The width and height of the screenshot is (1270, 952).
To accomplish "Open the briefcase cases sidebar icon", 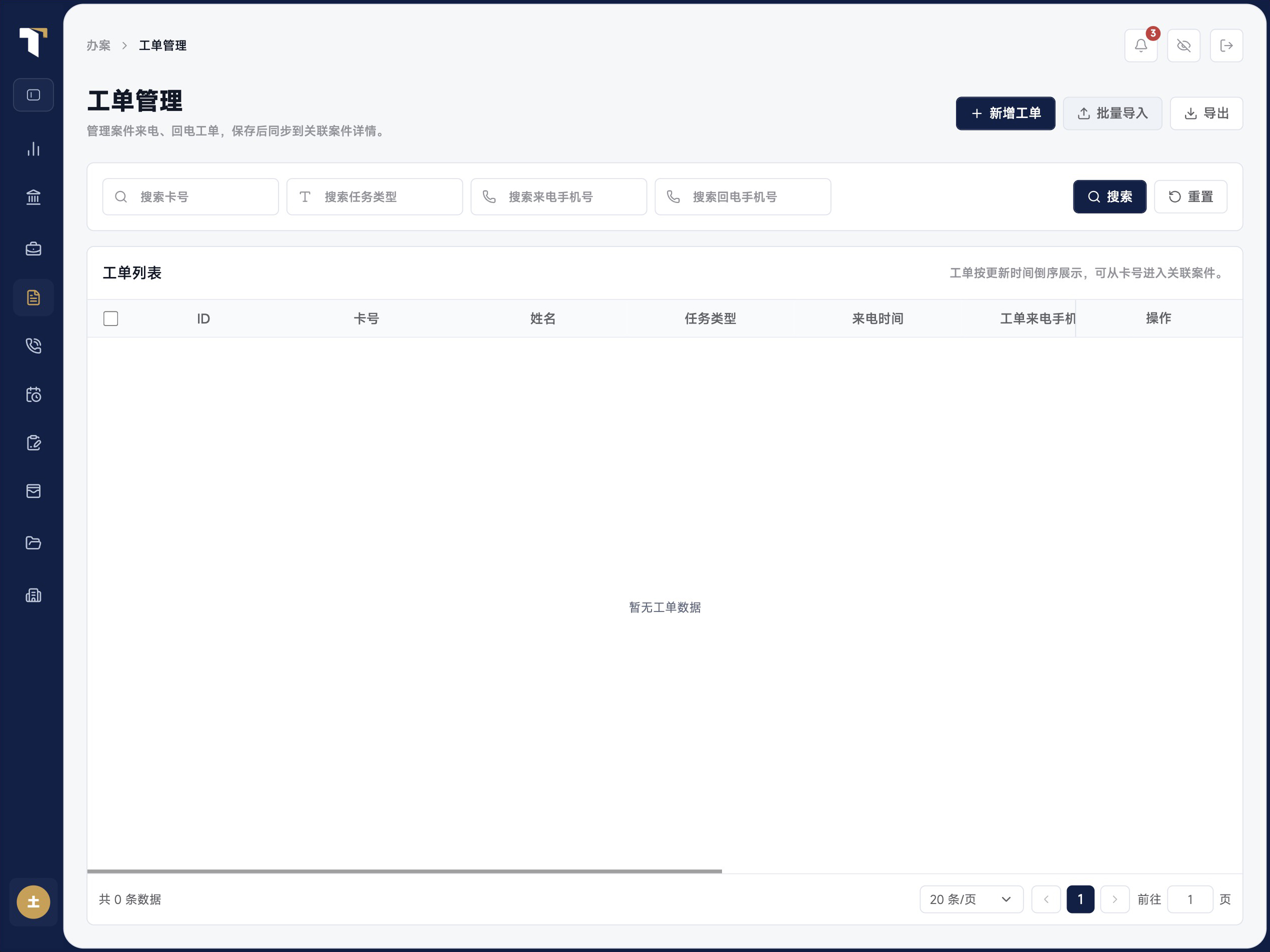I will coord(33,248).
